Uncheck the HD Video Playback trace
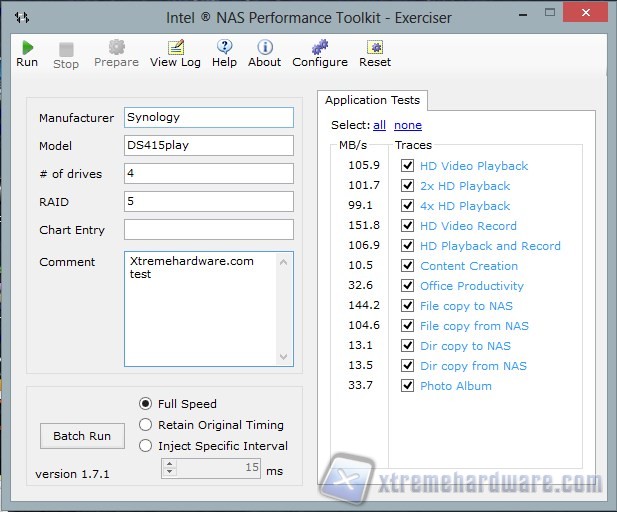The height and width of the screenshot is (512, 617). coord(407,166)
